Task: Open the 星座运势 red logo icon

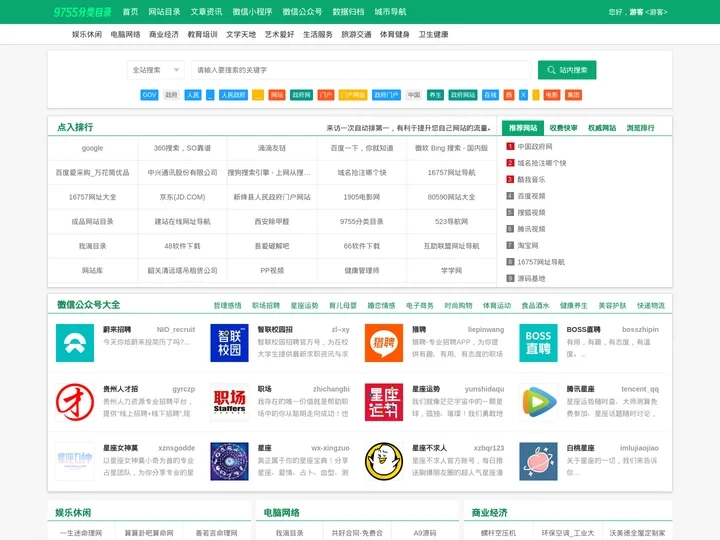Action: (x=384, y=402)
